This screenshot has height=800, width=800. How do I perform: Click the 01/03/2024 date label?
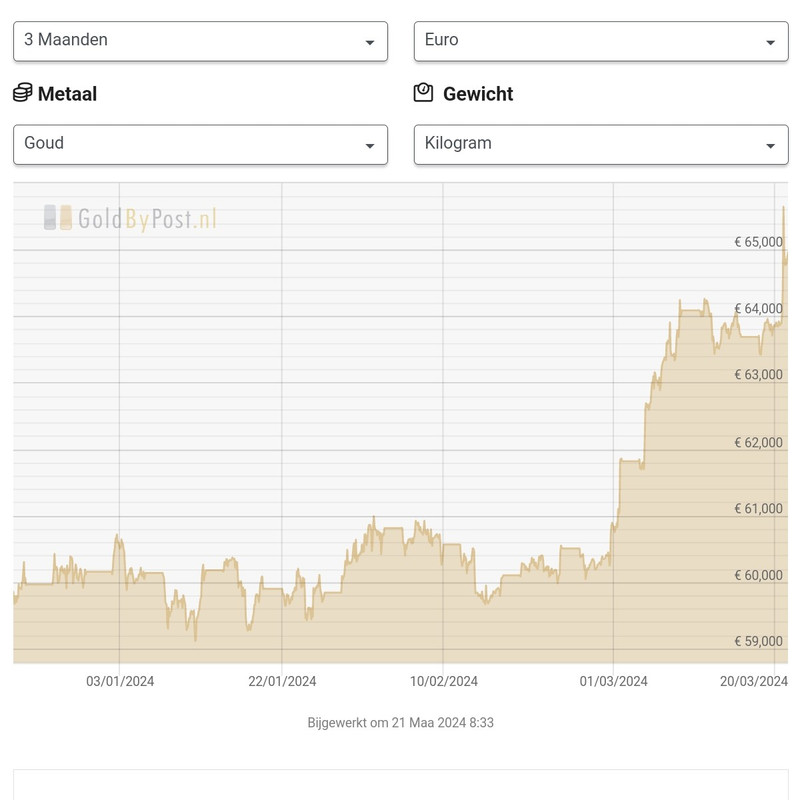tap(613, 681)
